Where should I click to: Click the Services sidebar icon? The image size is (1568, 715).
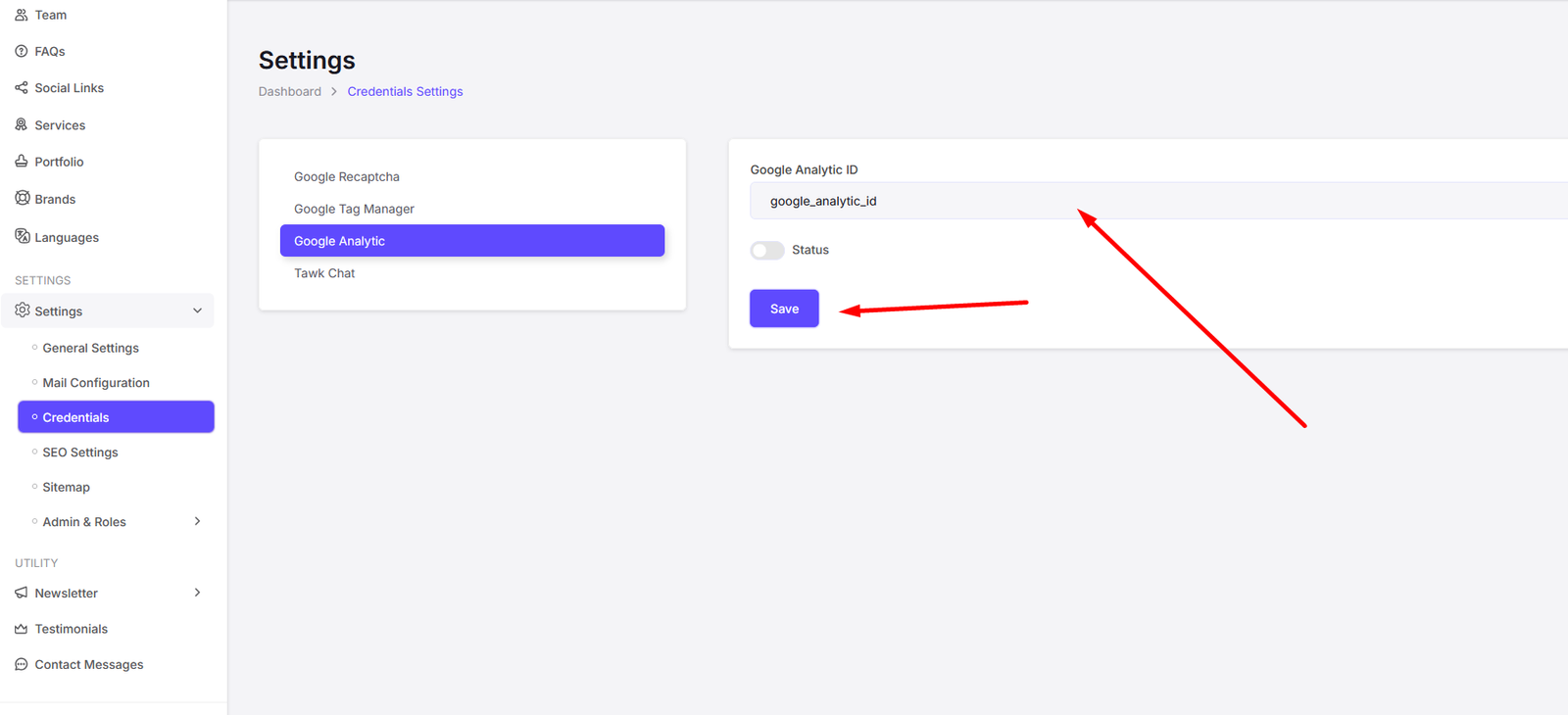pyautogui.click(x=22, y=124)
